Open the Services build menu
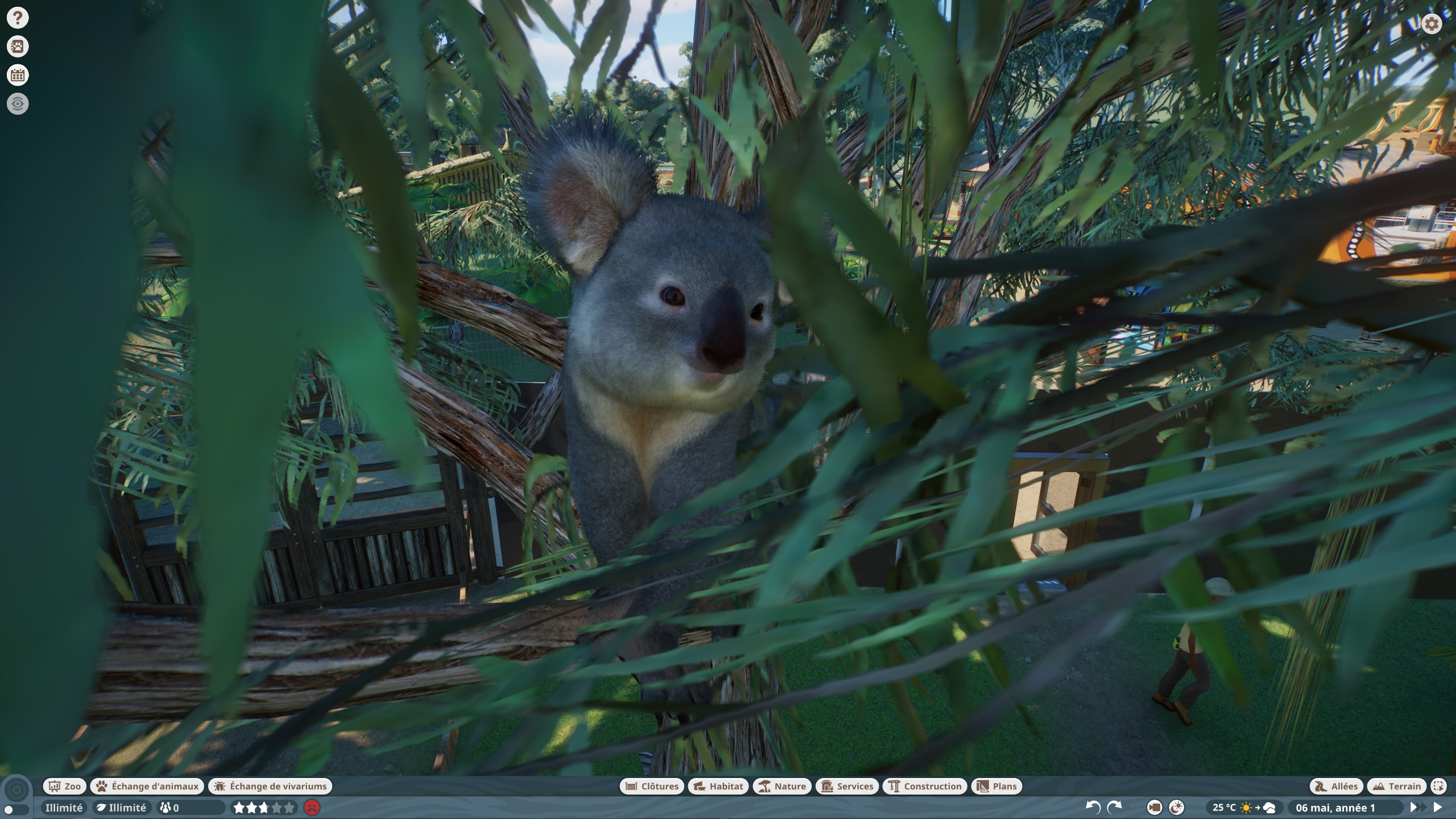Image resolution: width=1456 pixels, height=819 pixels. click(847, 786)
